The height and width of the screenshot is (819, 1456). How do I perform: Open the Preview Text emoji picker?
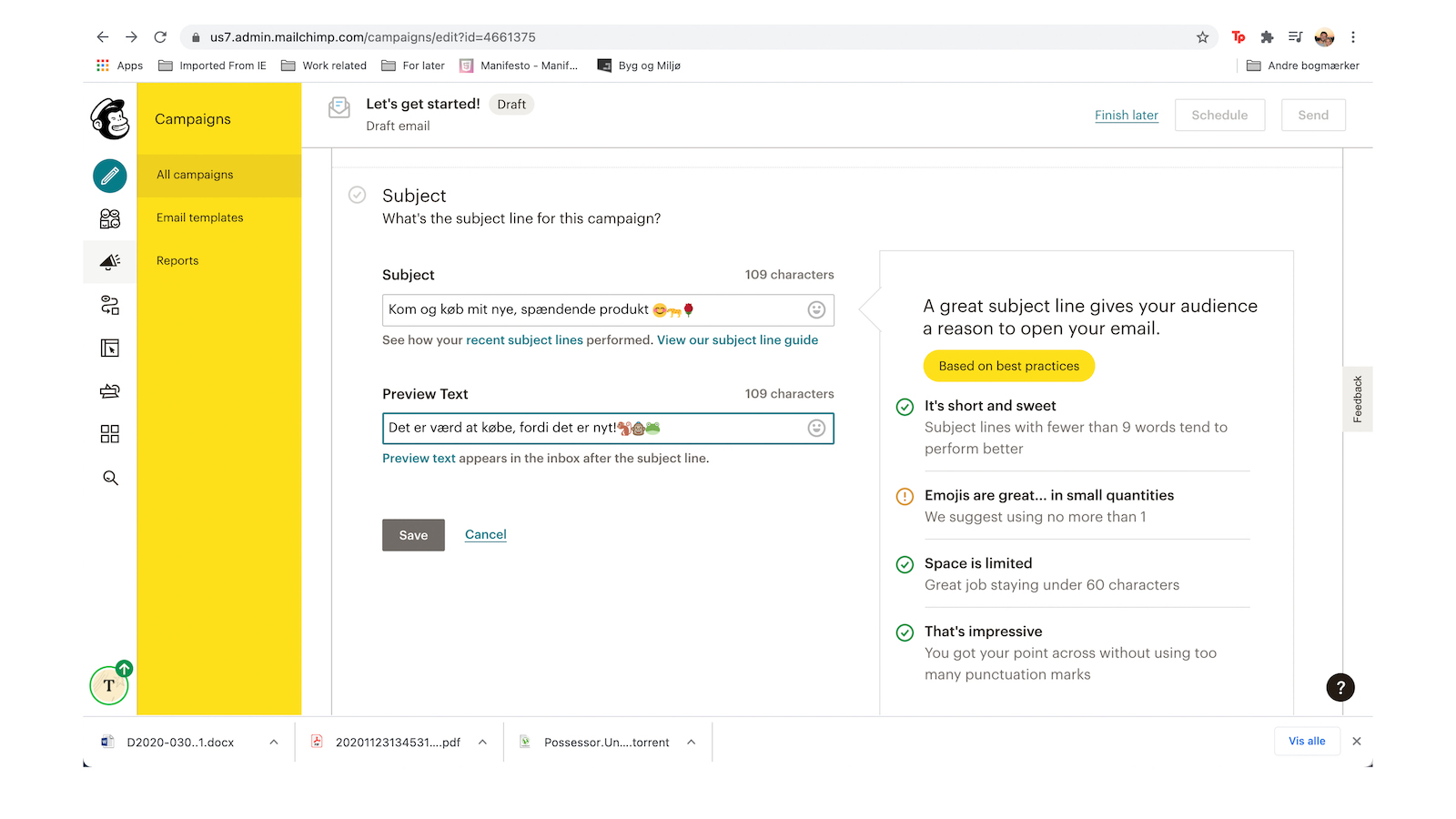pos(816,428)
